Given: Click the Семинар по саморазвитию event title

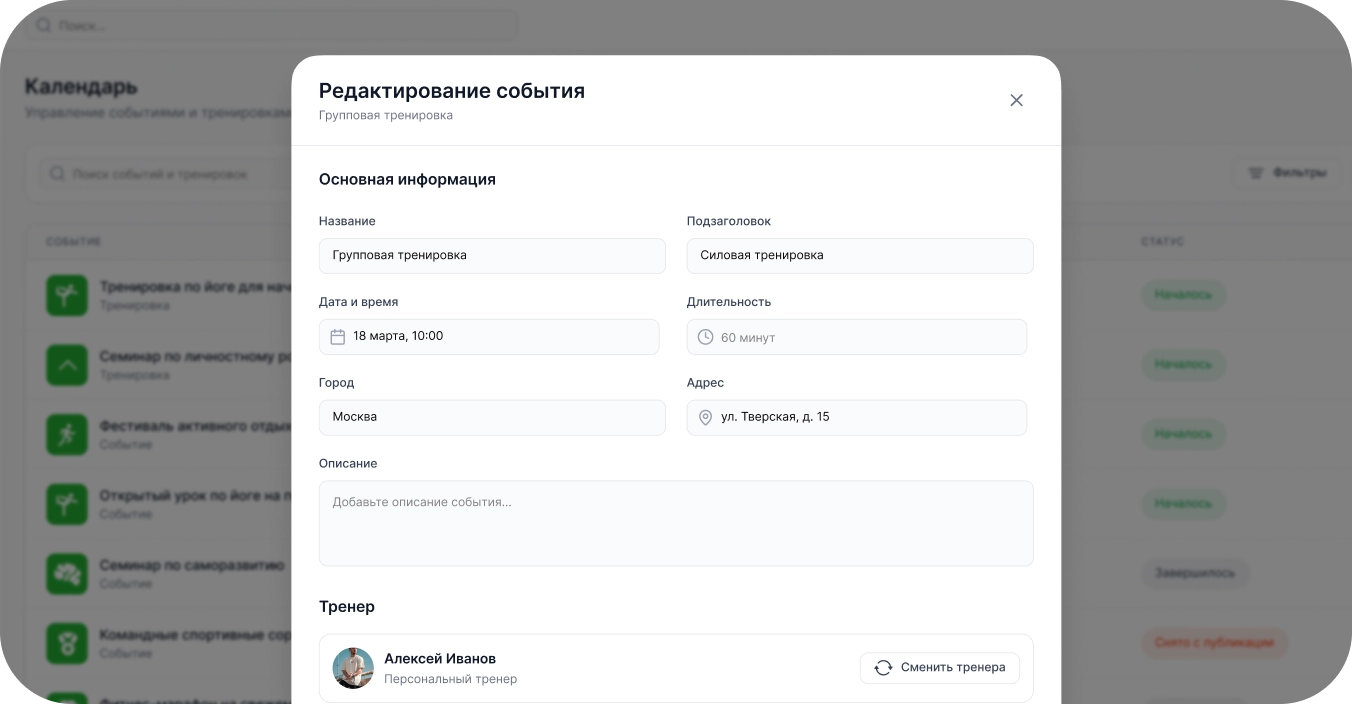Looking at the screenshot, I should 192,565.
